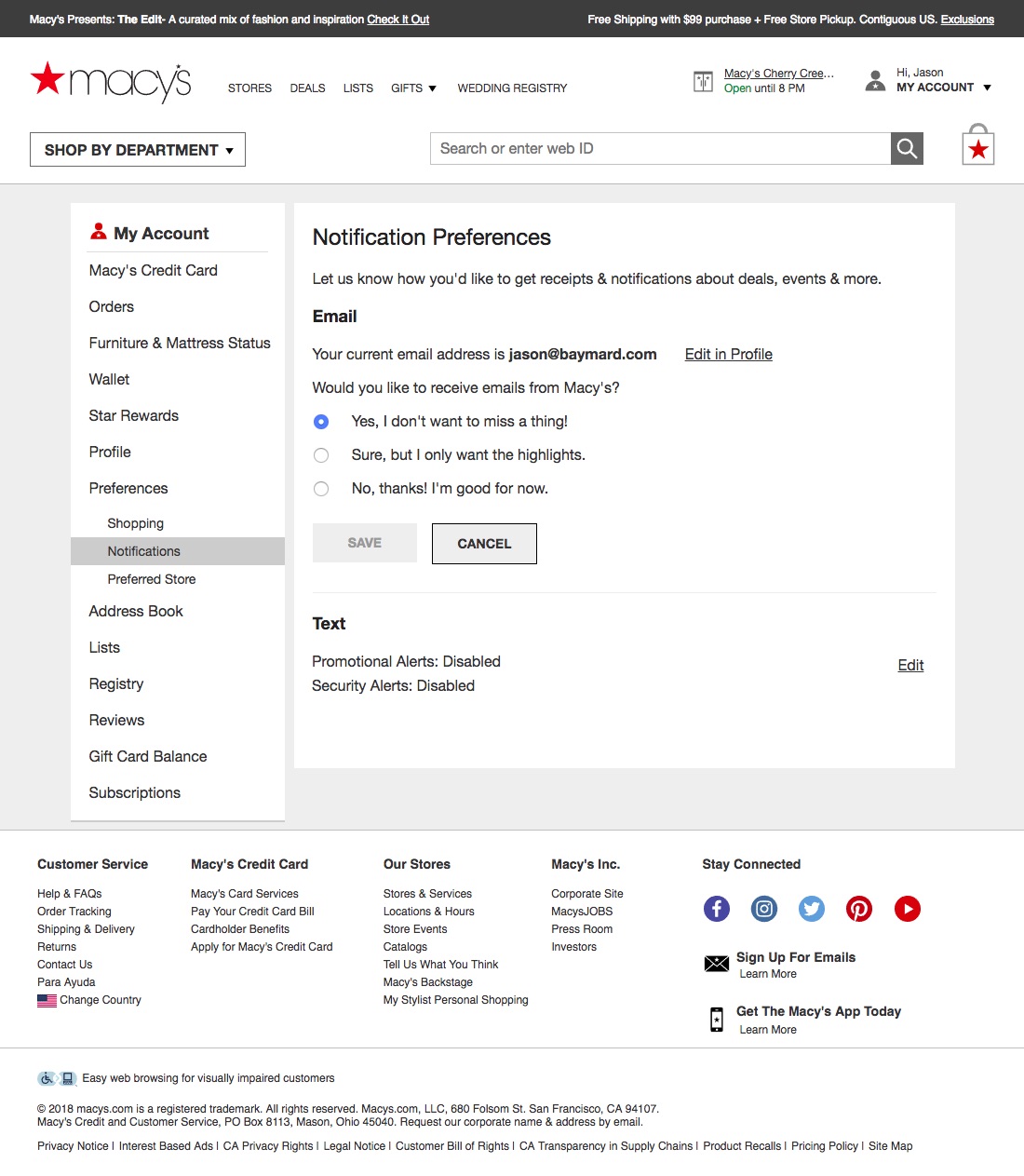Click the search magnifier icon
1024x1176 pixels.
906,148
